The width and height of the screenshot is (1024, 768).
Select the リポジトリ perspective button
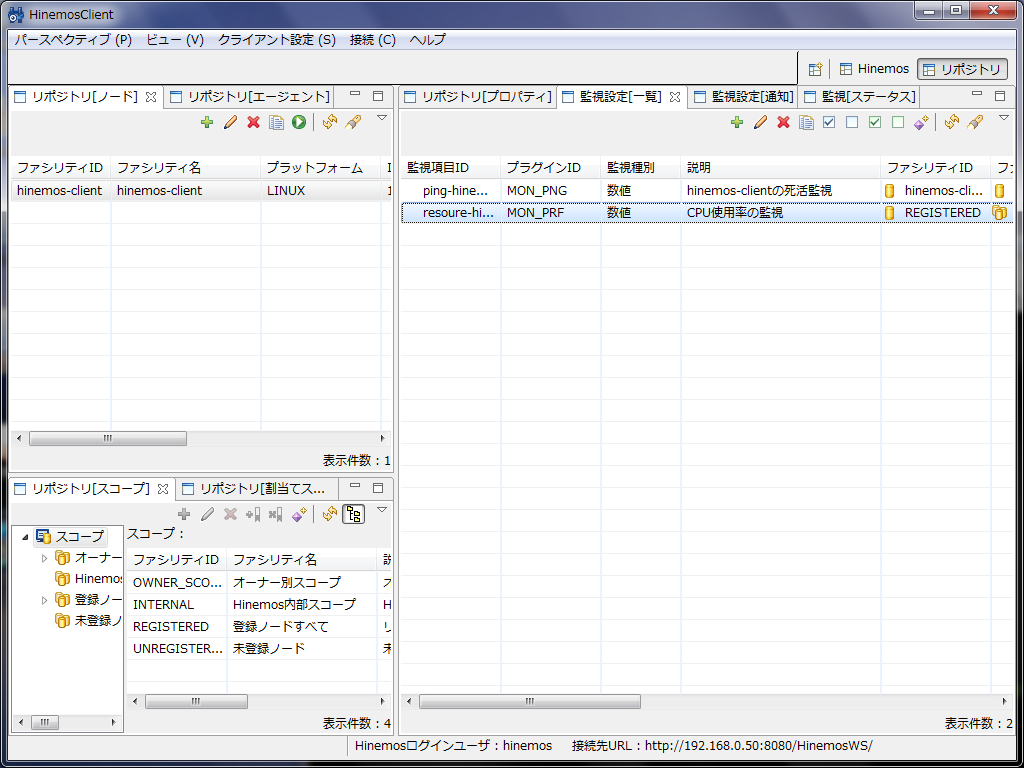coord(962,69)
